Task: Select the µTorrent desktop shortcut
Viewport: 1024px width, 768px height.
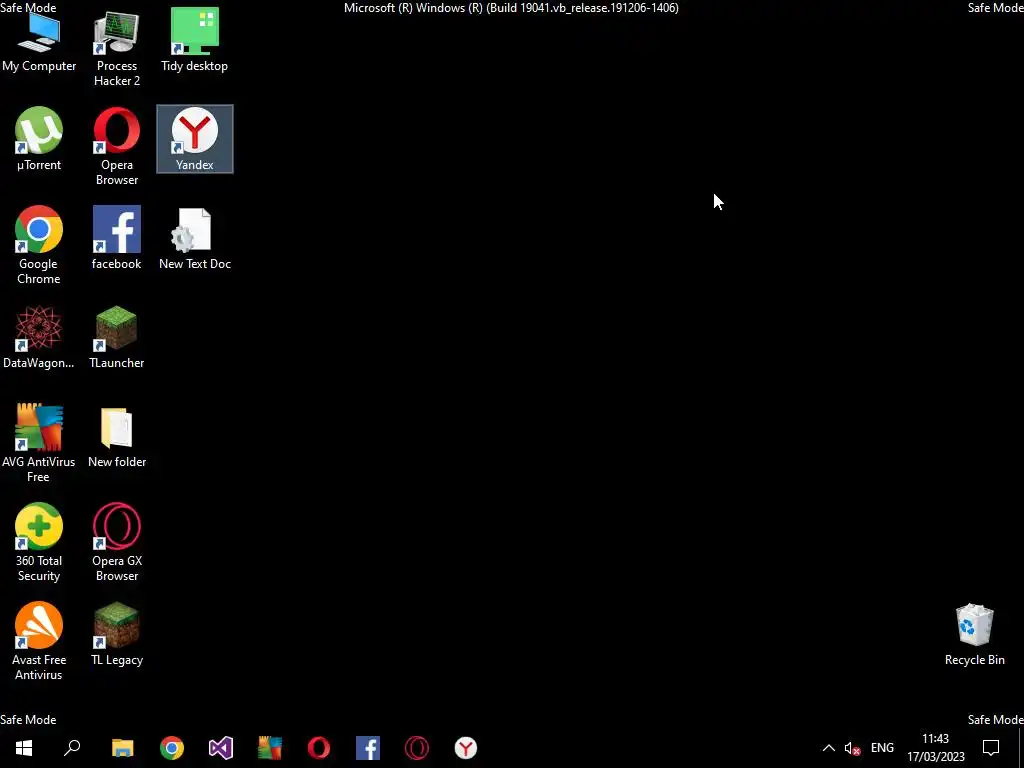Action: [39, 139]
